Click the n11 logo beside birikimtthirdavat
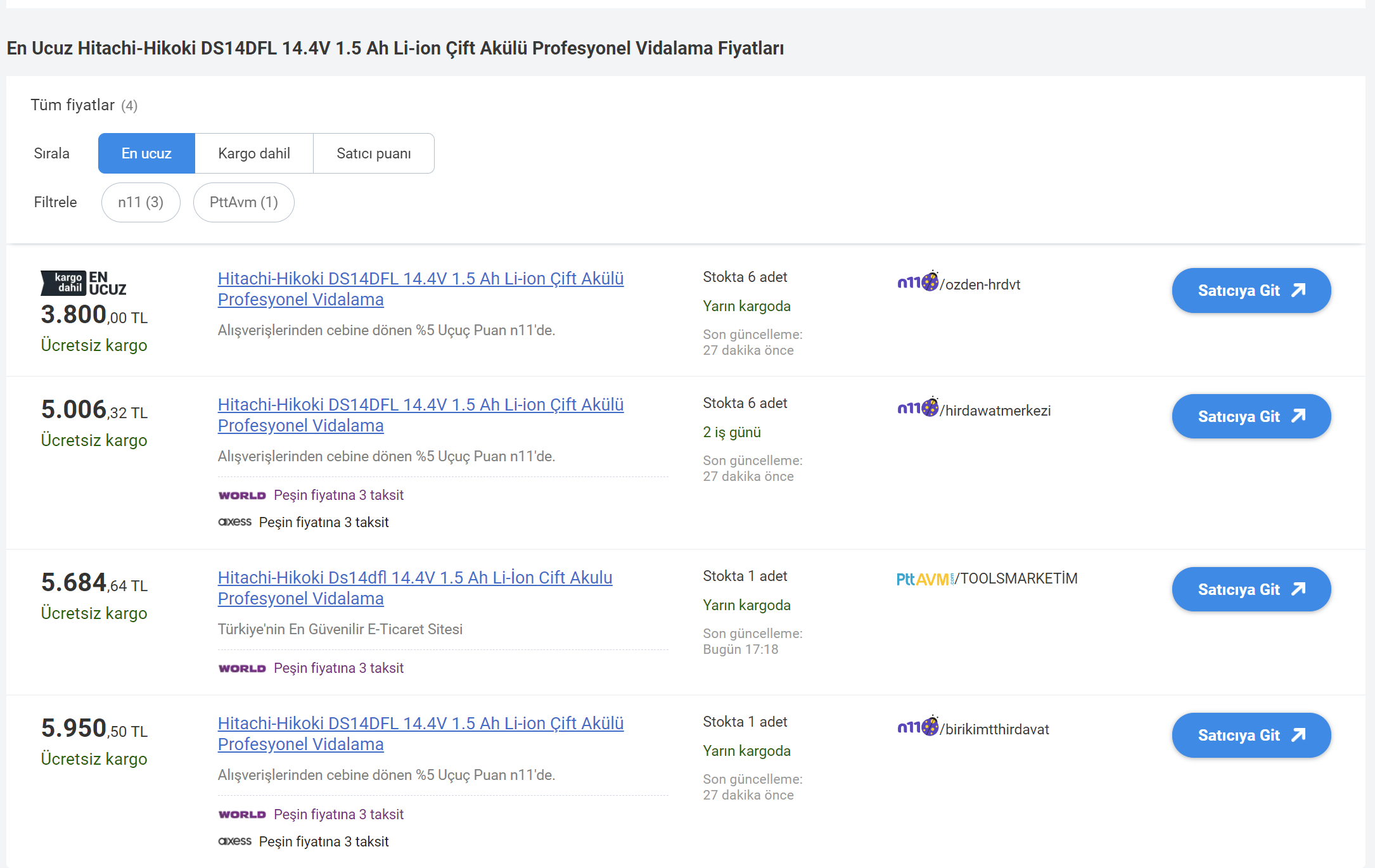The image size is (1375, 868). pos(918,727)
